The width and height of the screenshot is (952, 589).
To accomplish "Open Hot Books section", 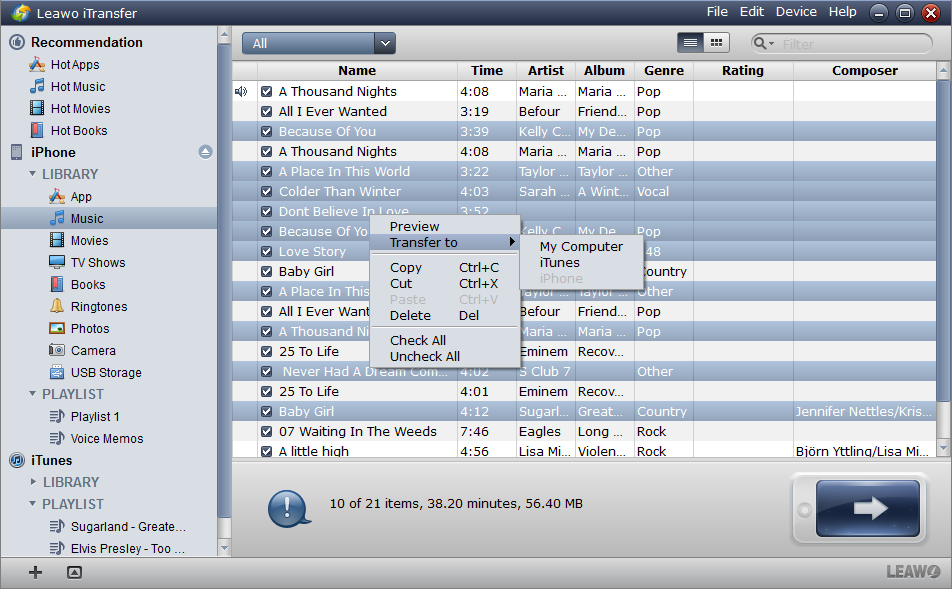I will coord(79,130).
